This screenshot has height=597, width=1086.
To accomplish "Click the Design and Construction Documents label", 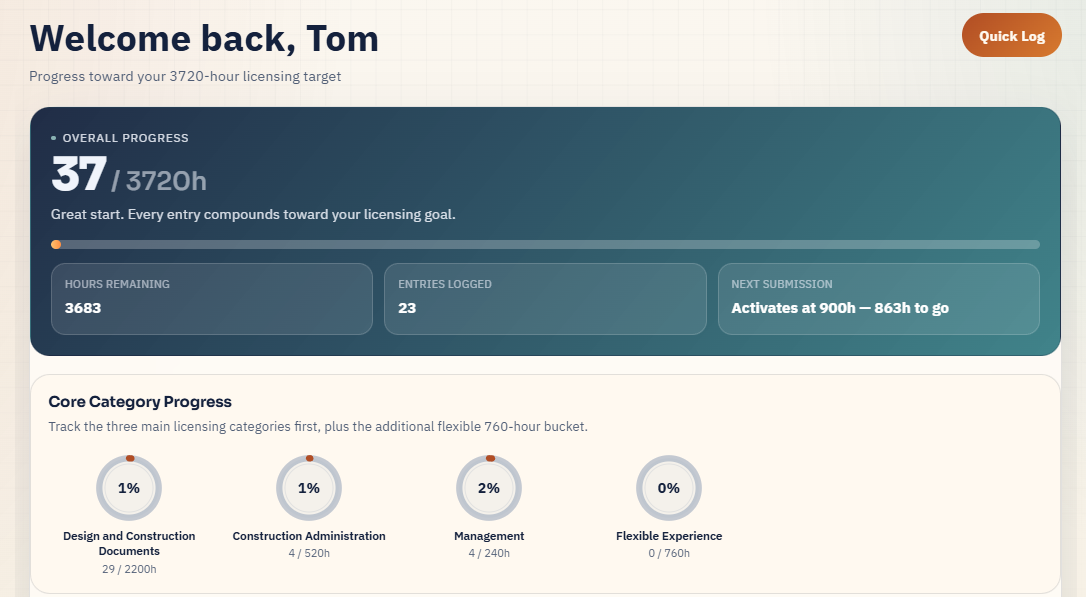I will tap(129, 544).
